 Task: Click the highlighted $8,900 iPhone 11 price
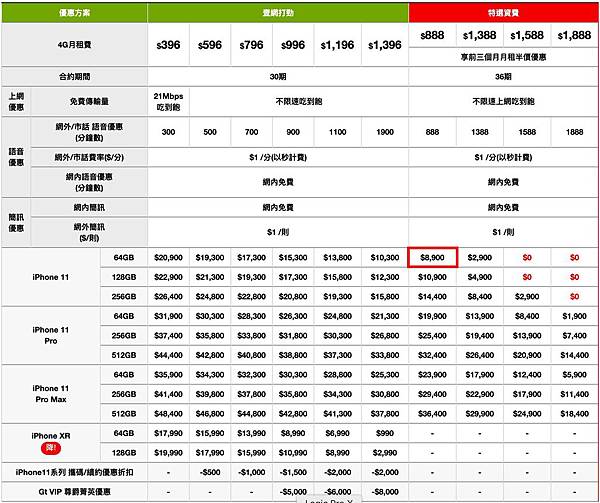tap(432, 257)
